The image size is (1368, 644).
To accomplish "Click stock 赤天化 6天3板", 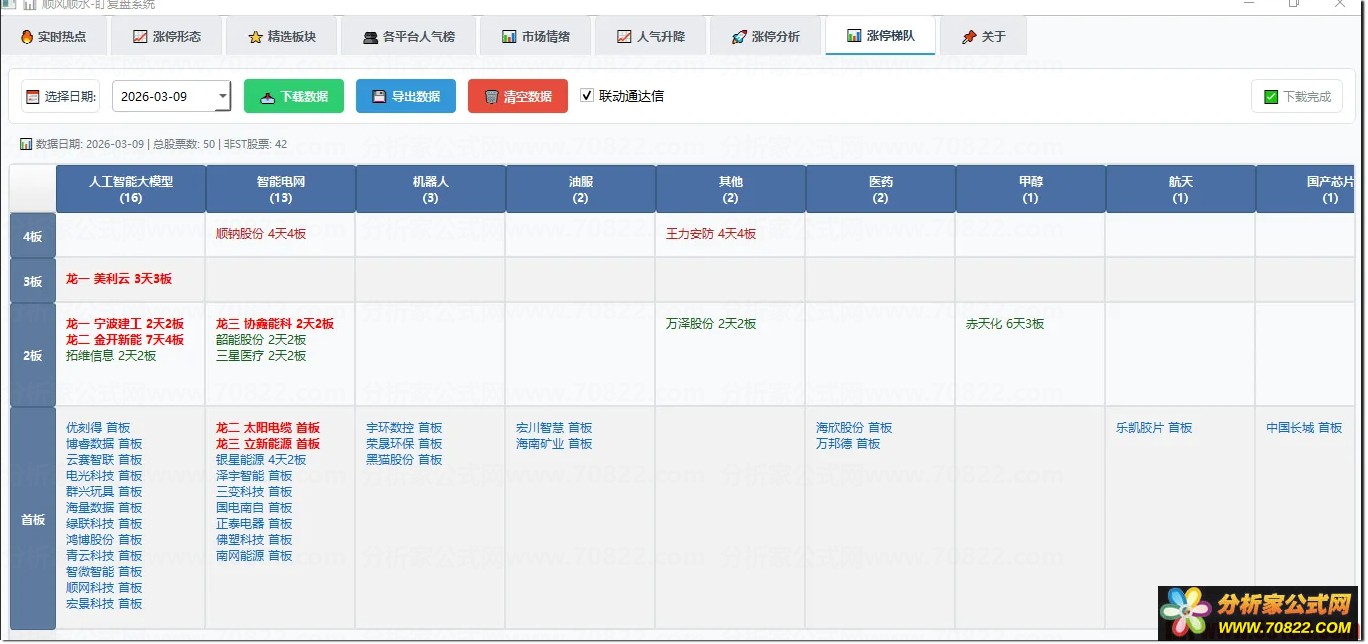I will coord(1005,324).
